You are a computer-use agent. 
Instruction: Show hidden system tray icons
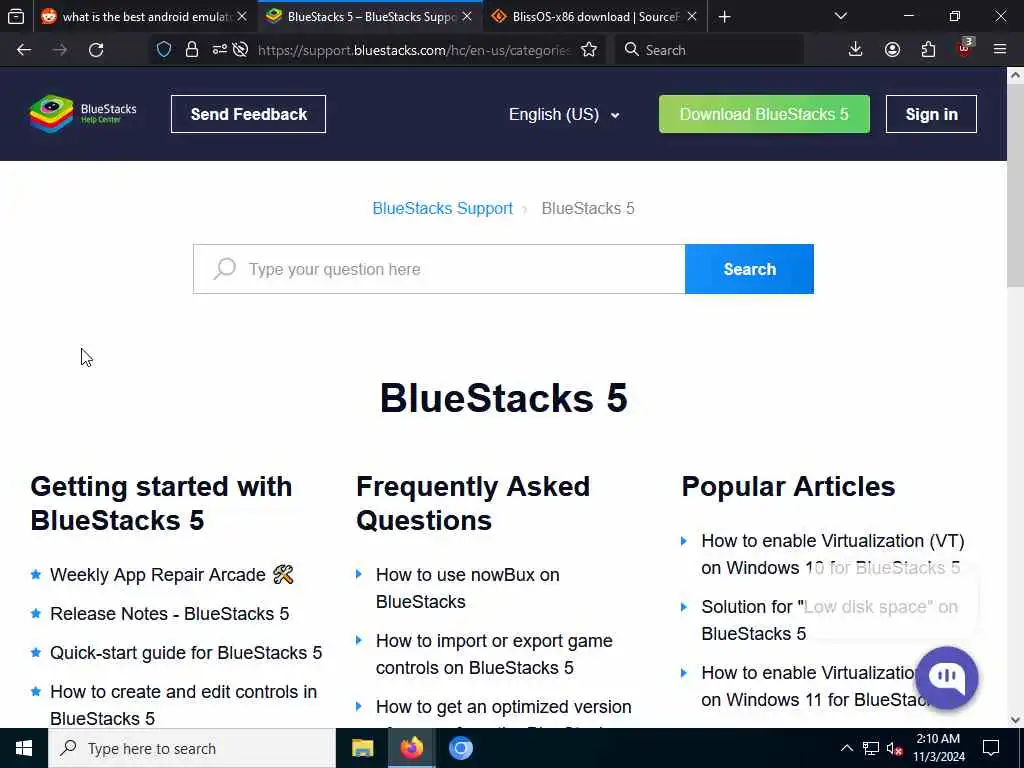pyautogui.click(x=846, y=748)
